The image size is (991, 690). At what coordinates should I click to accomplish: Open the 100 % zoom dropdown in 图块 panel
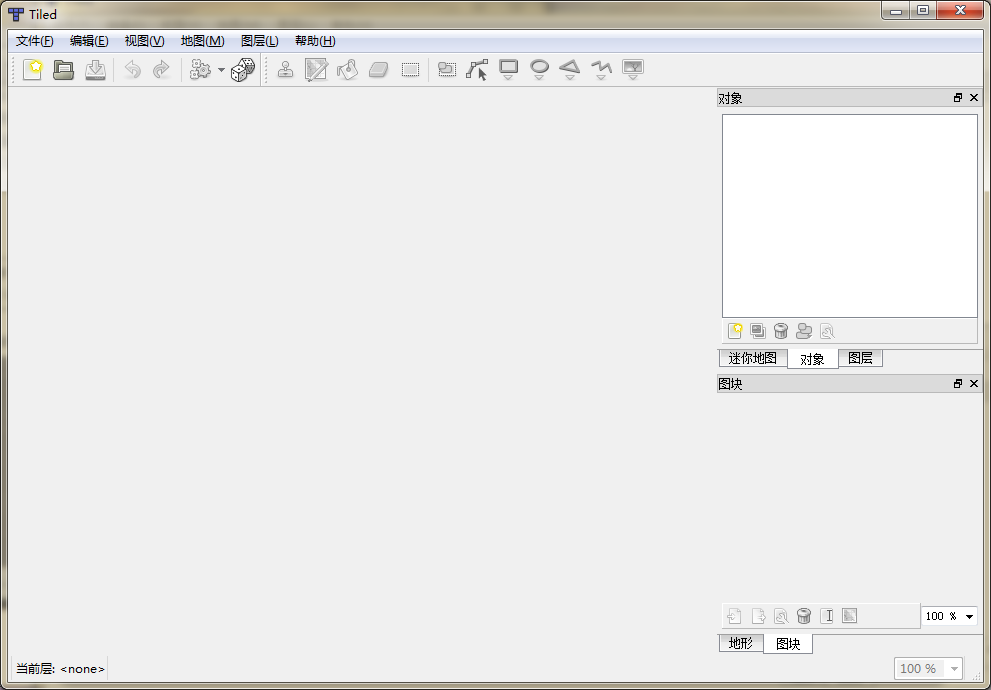pyautogui.click(x=949, y=616)
